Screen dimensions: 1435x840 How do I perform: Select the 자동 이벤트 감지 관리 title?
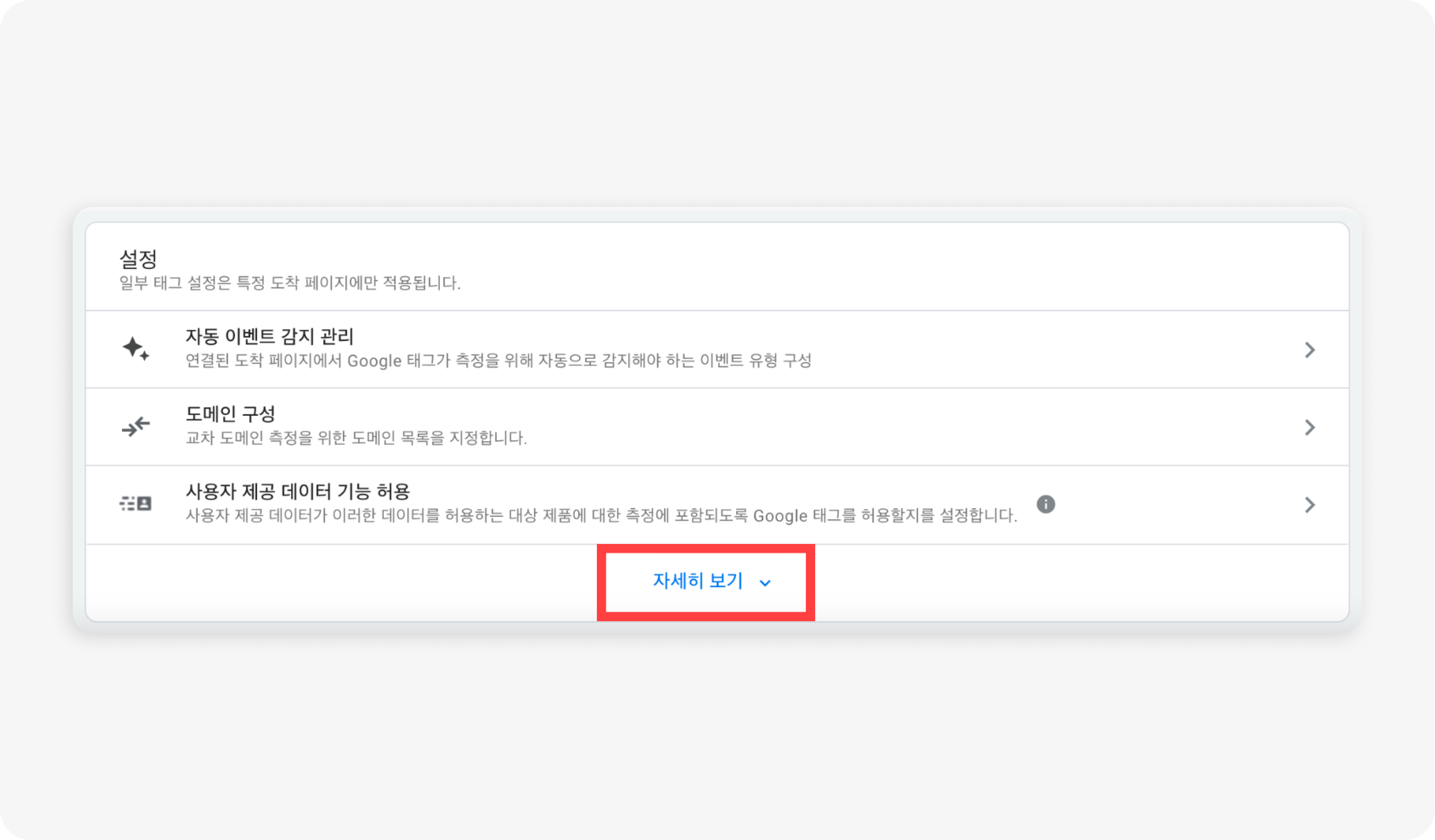click(x=269, y=336)
